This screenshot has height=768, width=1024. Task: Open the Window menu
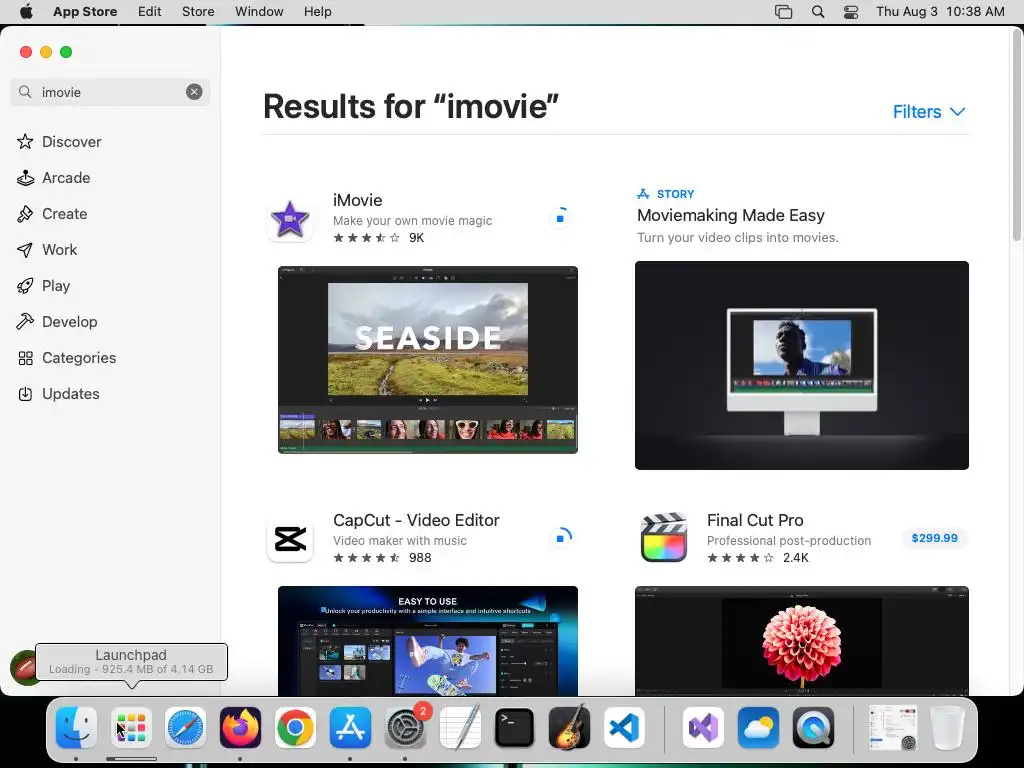pos(259,12)
